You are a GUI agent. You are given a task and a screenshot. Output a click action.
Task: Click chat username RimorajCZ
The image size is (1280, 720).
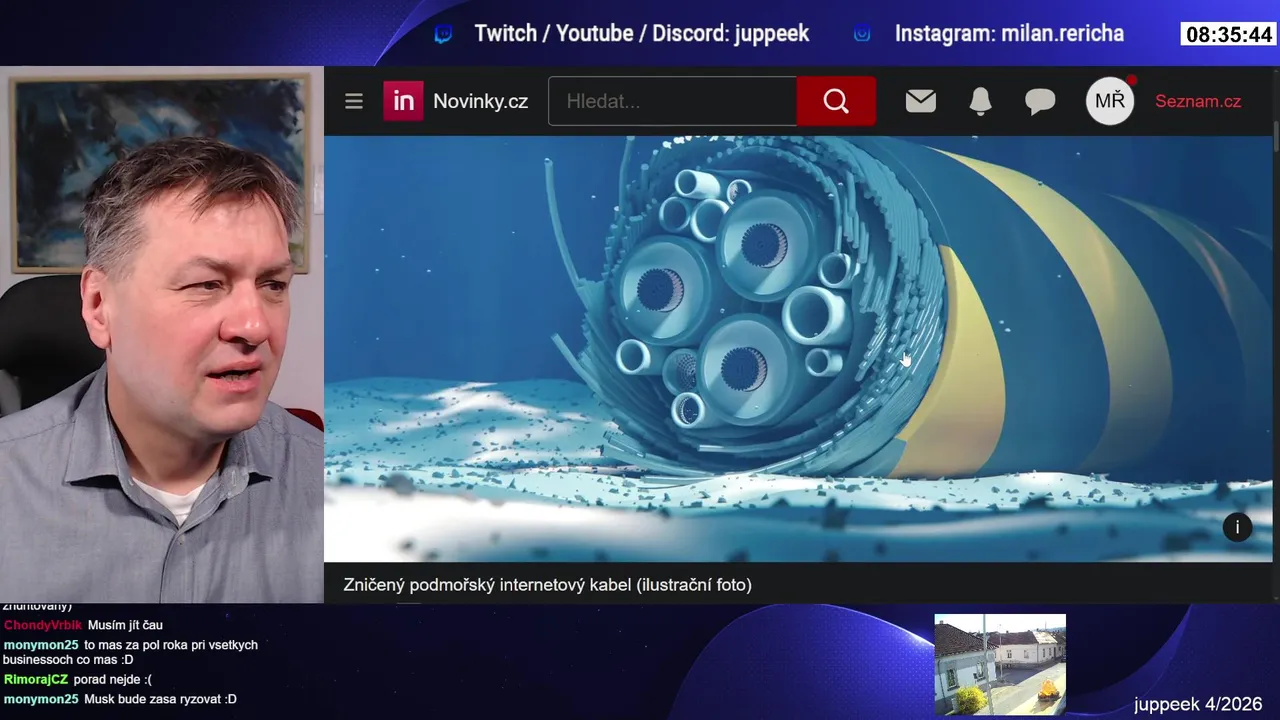(x=36, y=680)
